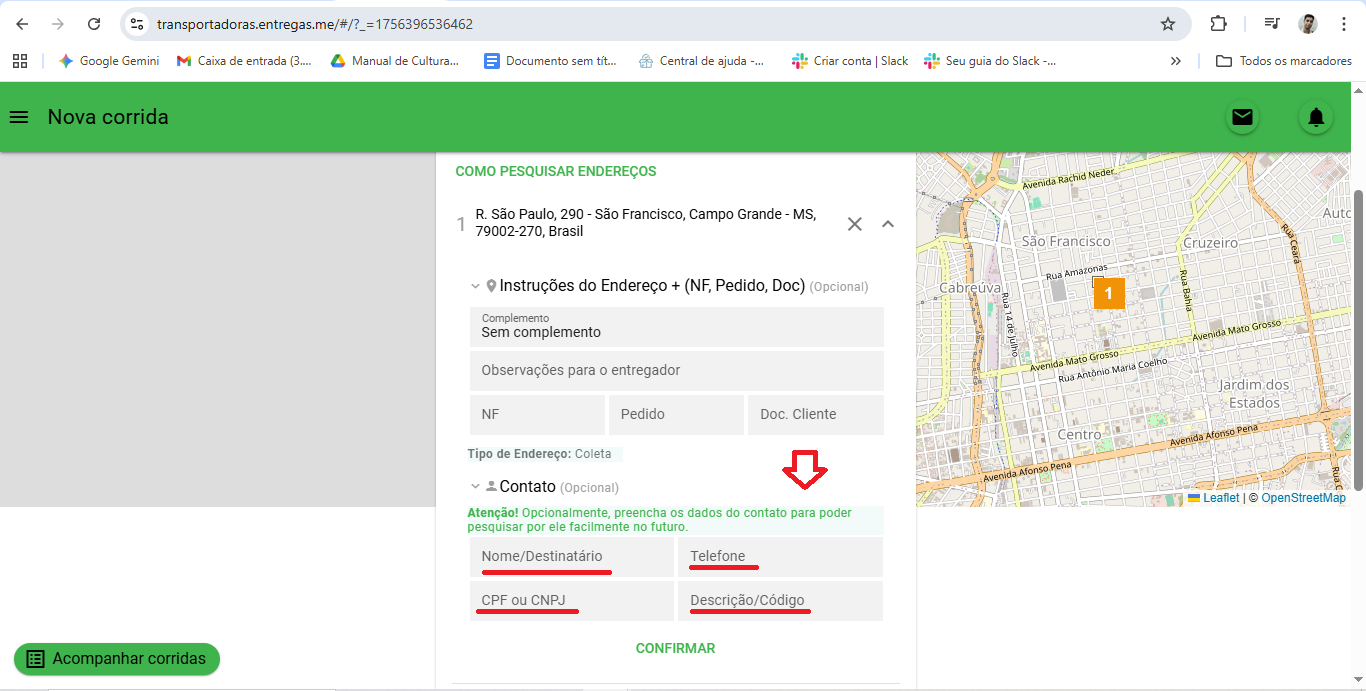Click the CONFIRMAR button
The height and width of the screenshot is (691, 1366).
tap(676, 648)
